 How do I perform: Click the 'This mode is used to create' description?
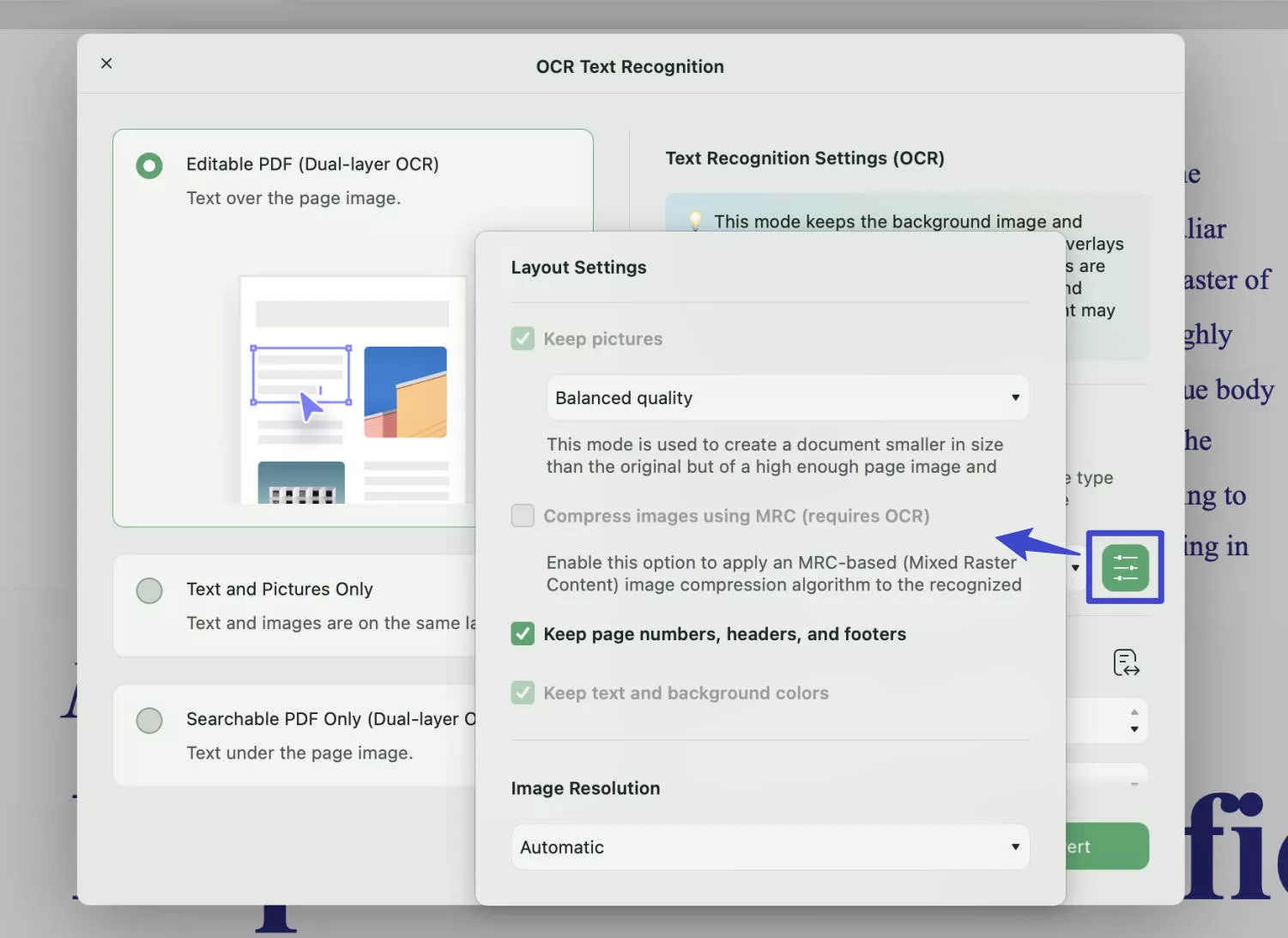click(775, 456)
